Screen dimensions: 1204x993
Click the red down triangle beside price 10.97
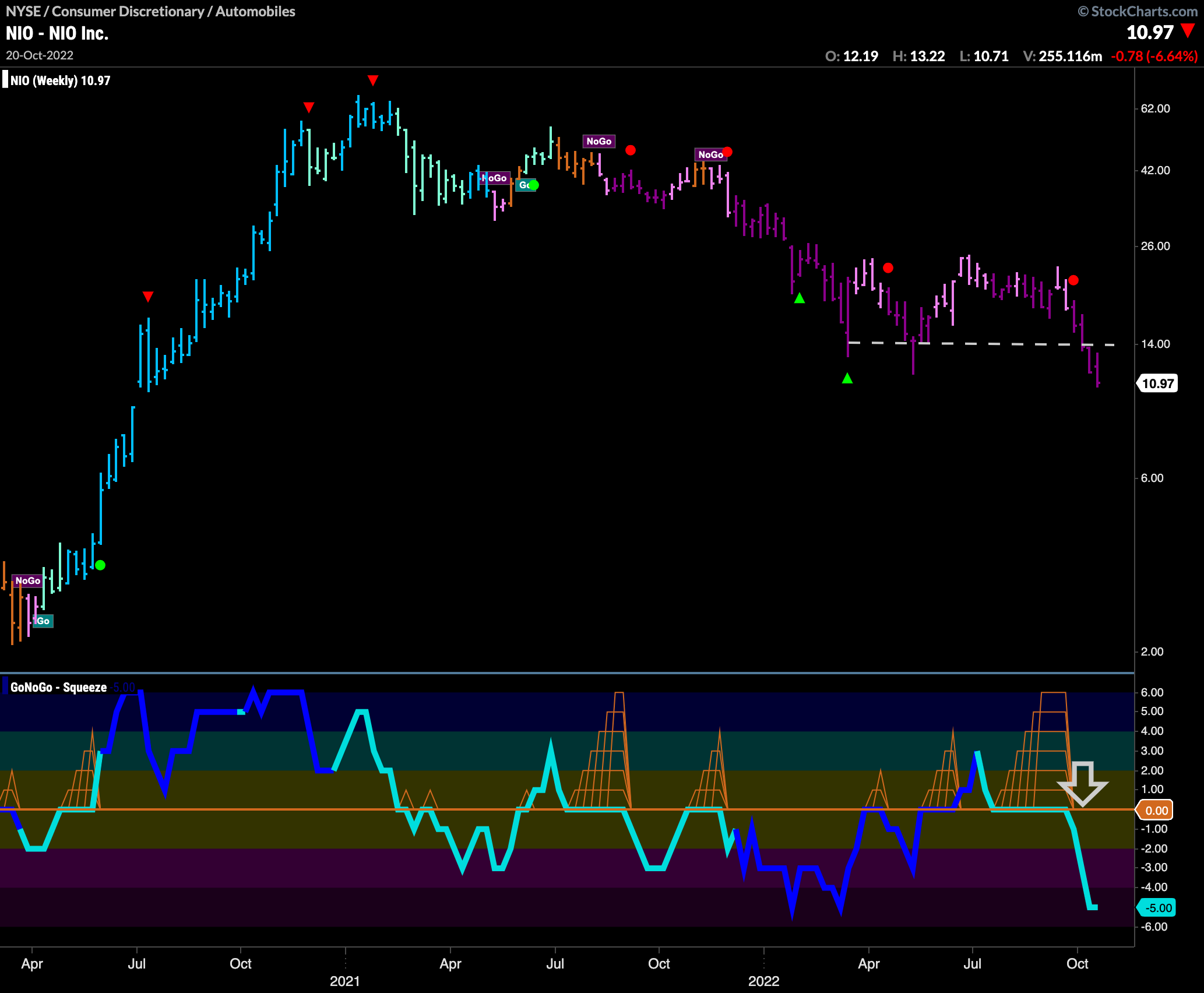(x=1187, y=31)
